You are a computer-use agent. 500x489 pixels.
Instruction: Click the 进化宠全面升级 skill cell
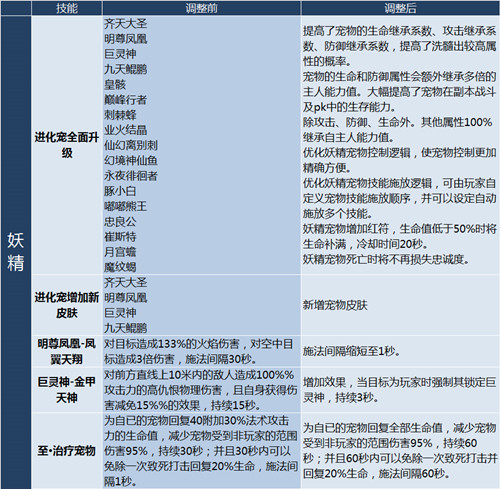[67, 145]
